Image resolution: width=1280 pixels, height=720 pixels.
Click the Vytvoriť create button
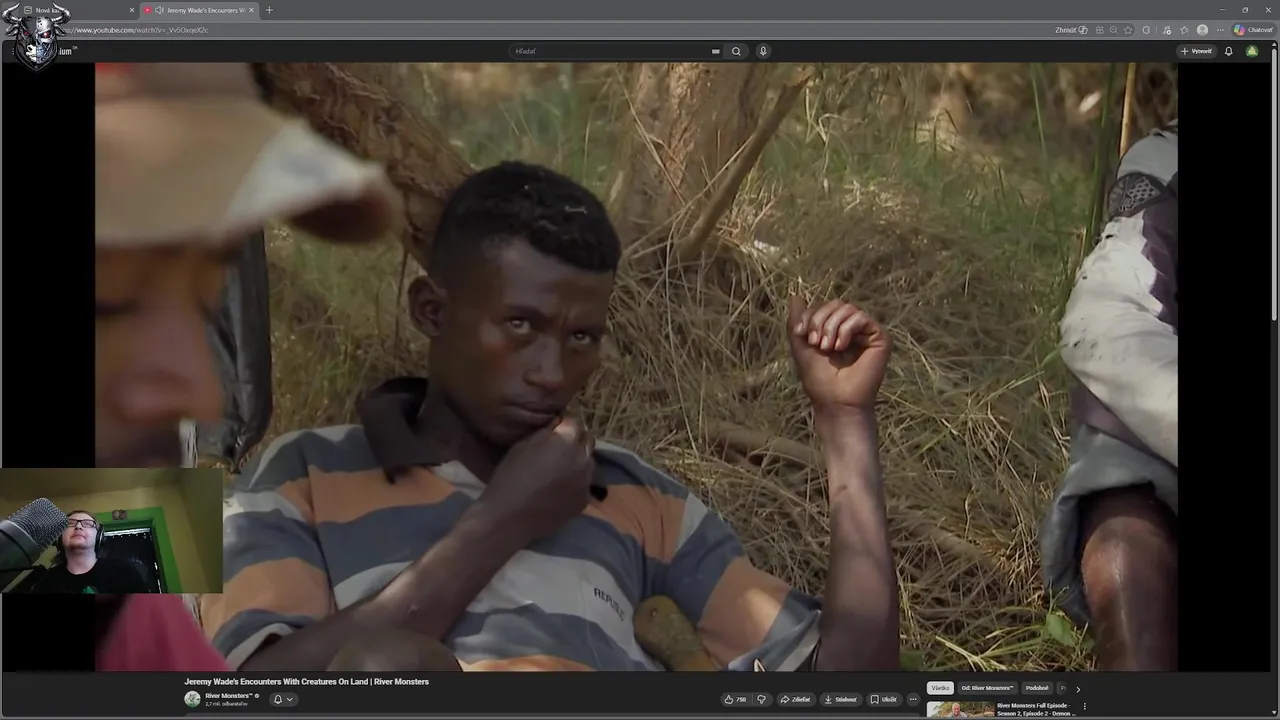pos(1196,51)
